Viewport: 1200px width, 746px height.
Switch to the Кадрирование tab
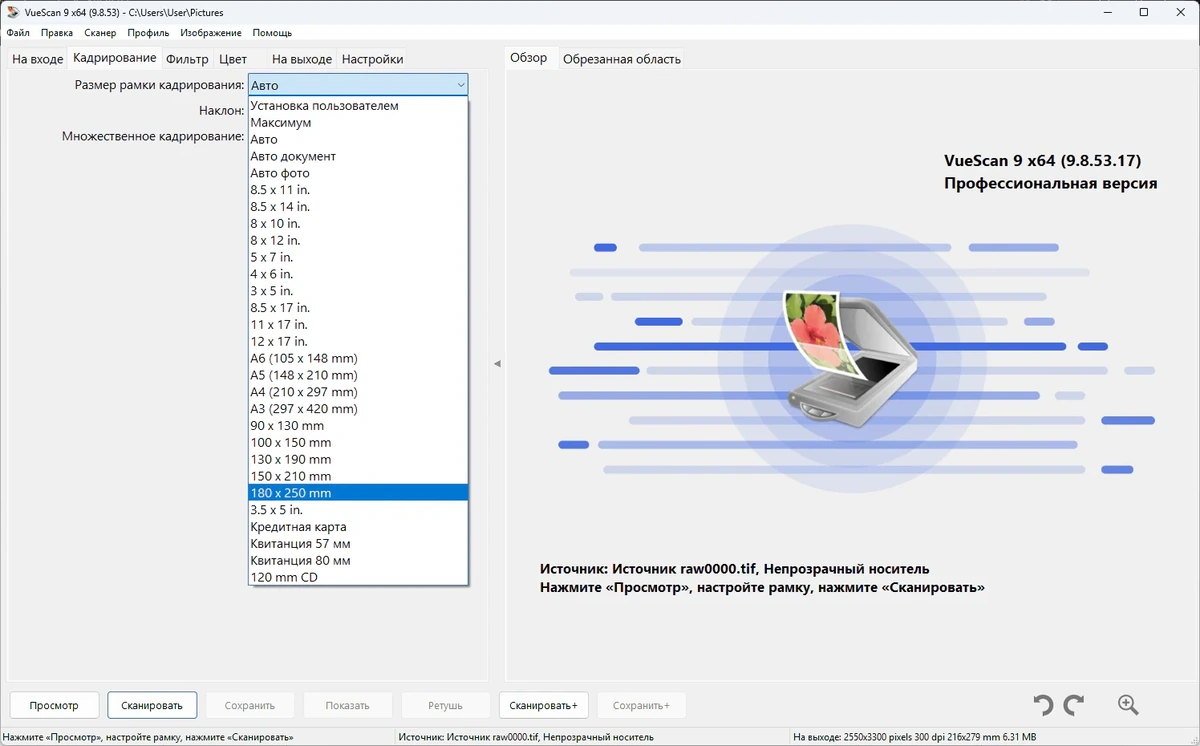click(x=115, y=58)
